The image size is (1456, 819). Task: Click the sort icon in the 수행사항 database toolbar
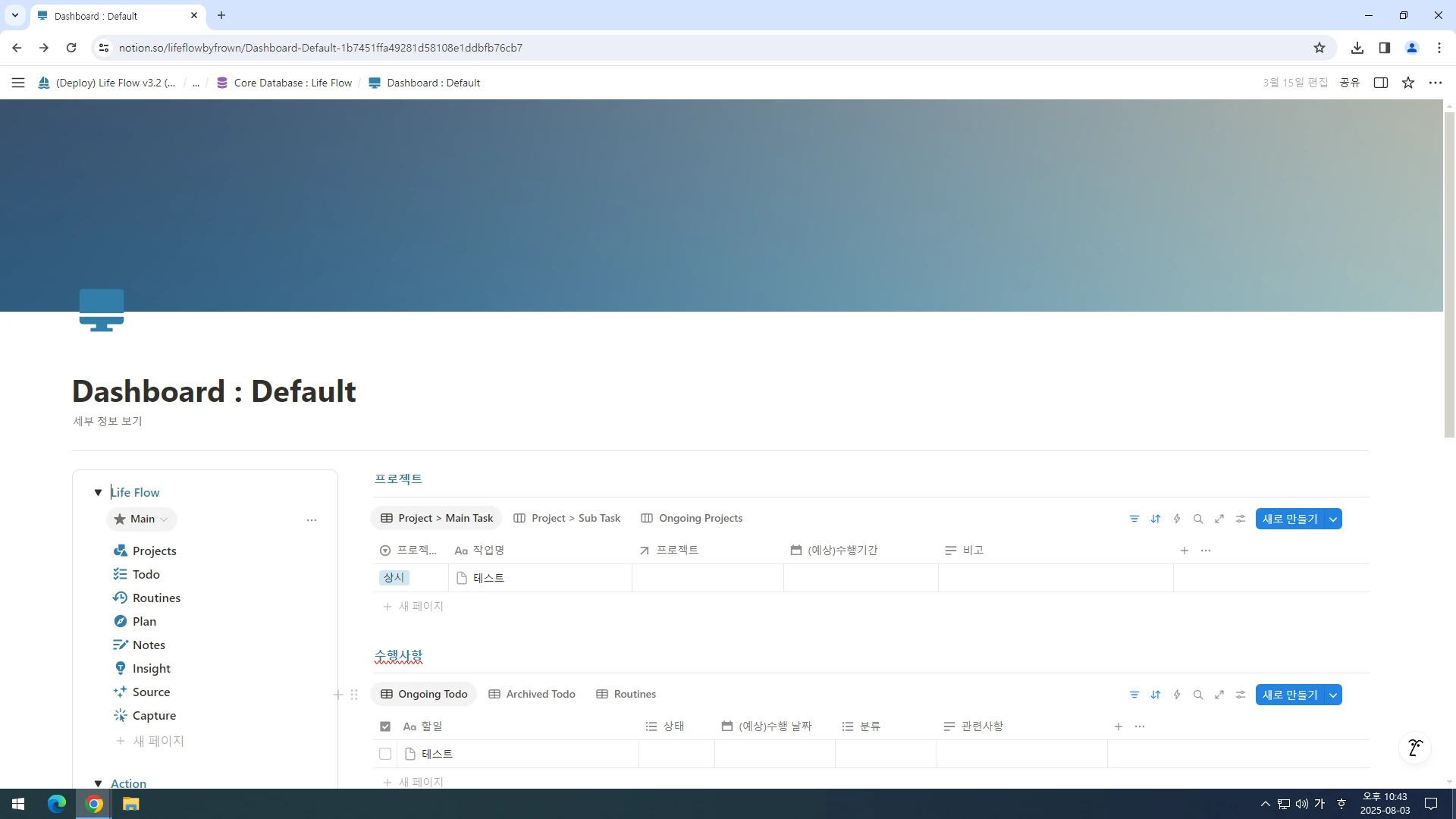click(1155, 695)
